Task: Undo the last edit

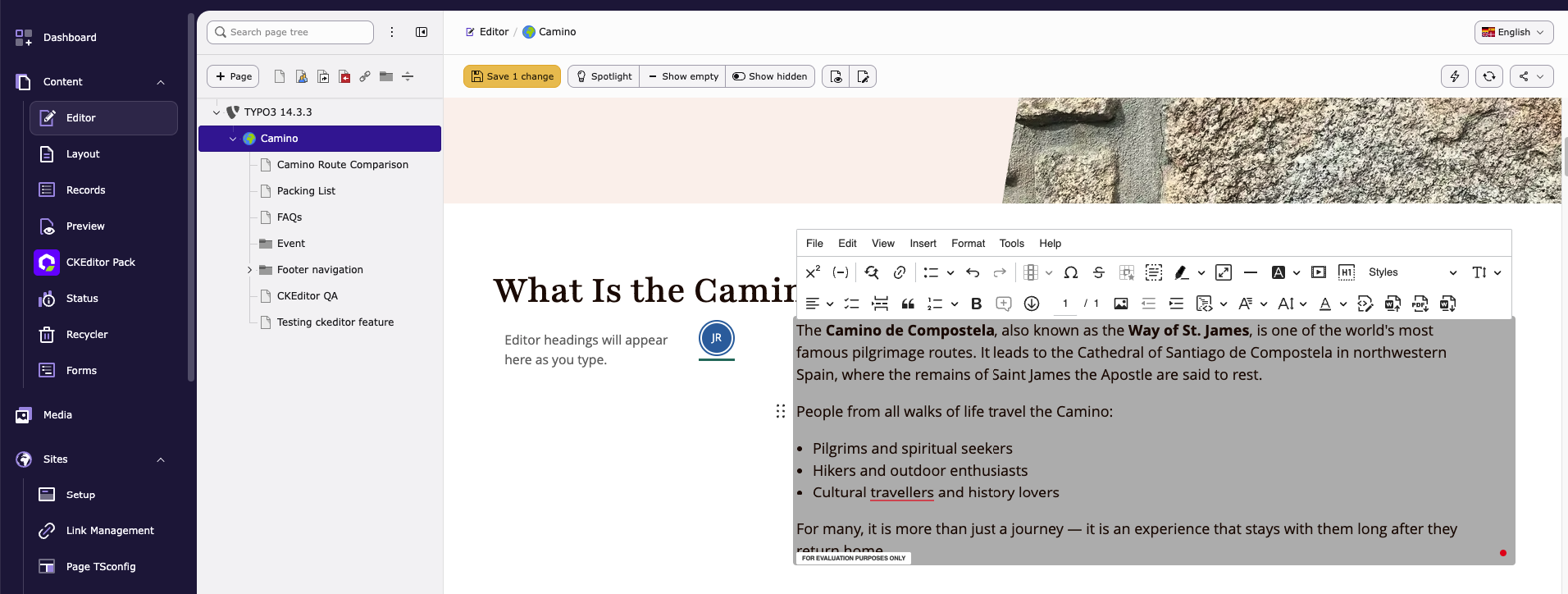Action: point(973,272)
